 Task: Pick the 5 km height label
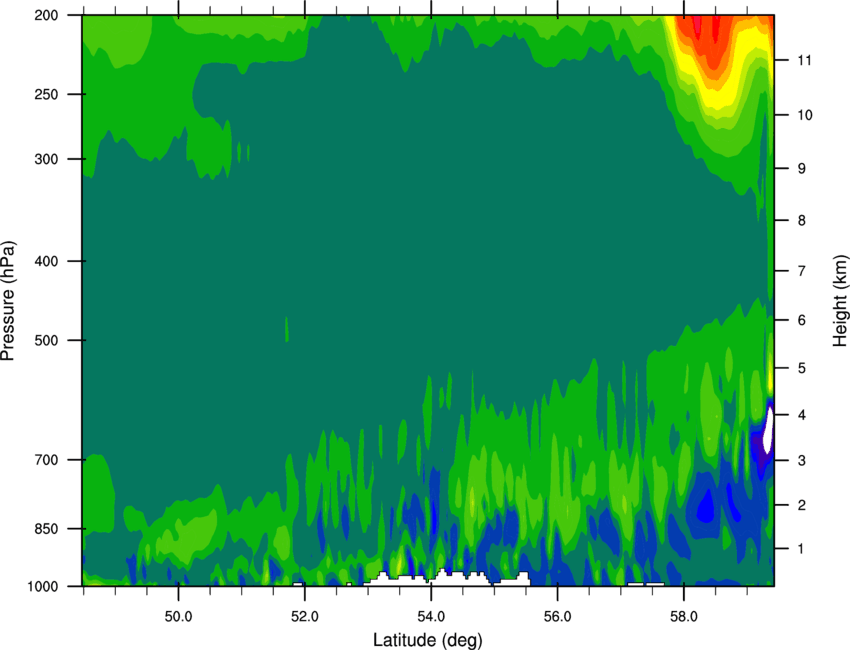pos(802,369)
